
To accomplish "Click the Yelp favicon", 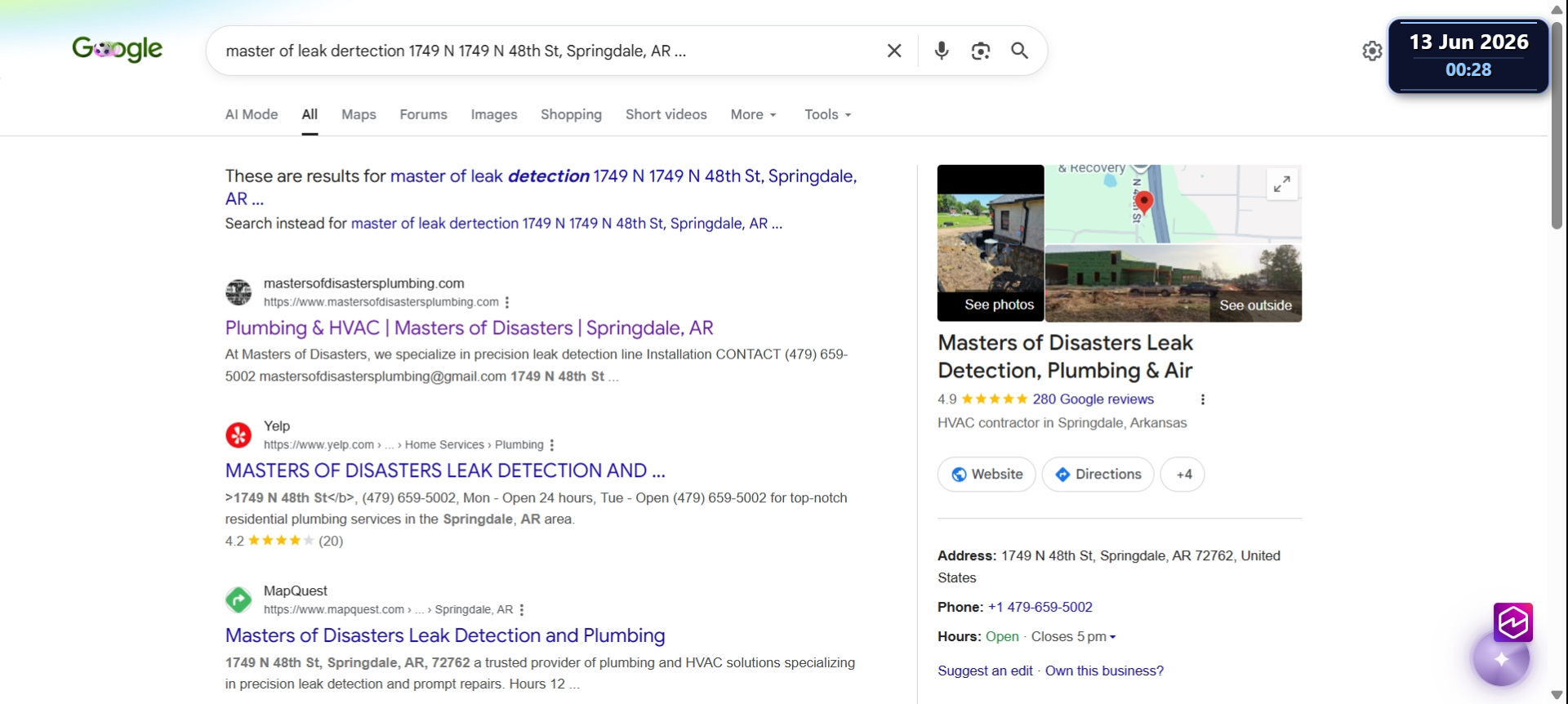I will coord(238,435).
